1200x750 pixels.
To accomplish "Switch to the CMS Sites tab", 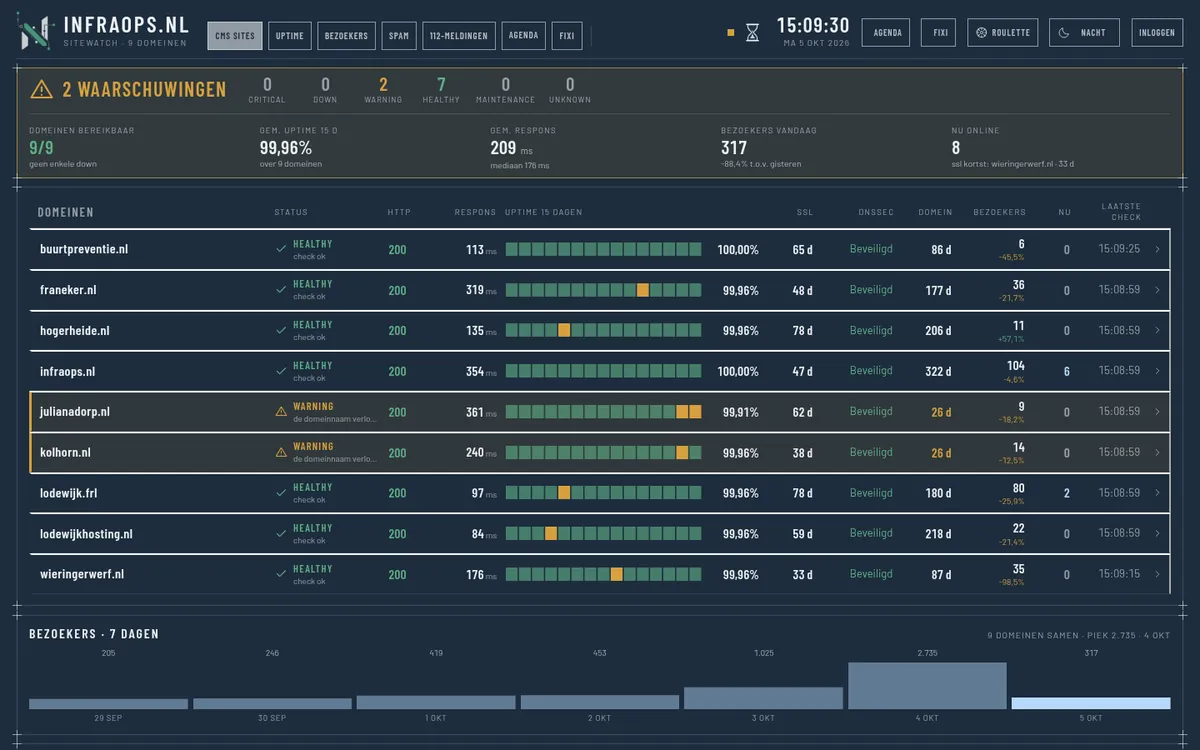I will [235, 36].
